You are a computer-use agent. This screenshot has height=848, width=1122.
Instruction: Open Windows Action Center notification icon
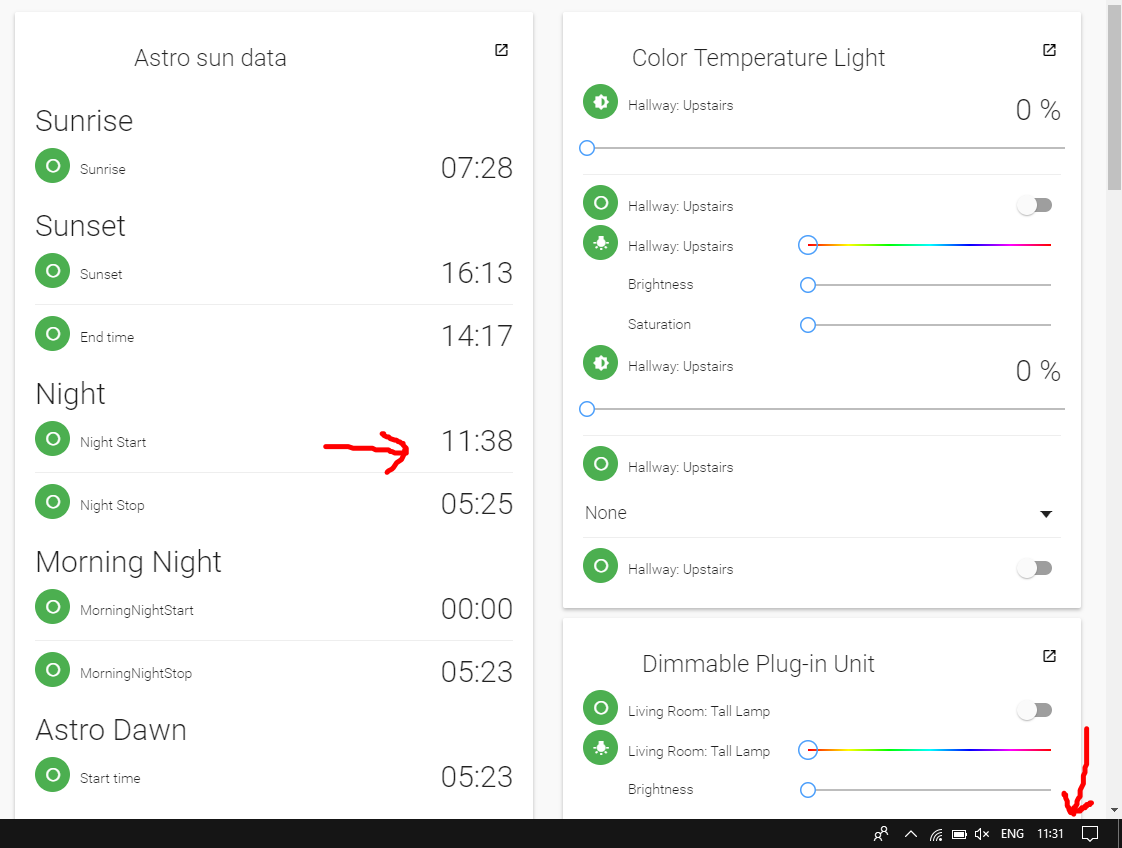(1091, 834)
